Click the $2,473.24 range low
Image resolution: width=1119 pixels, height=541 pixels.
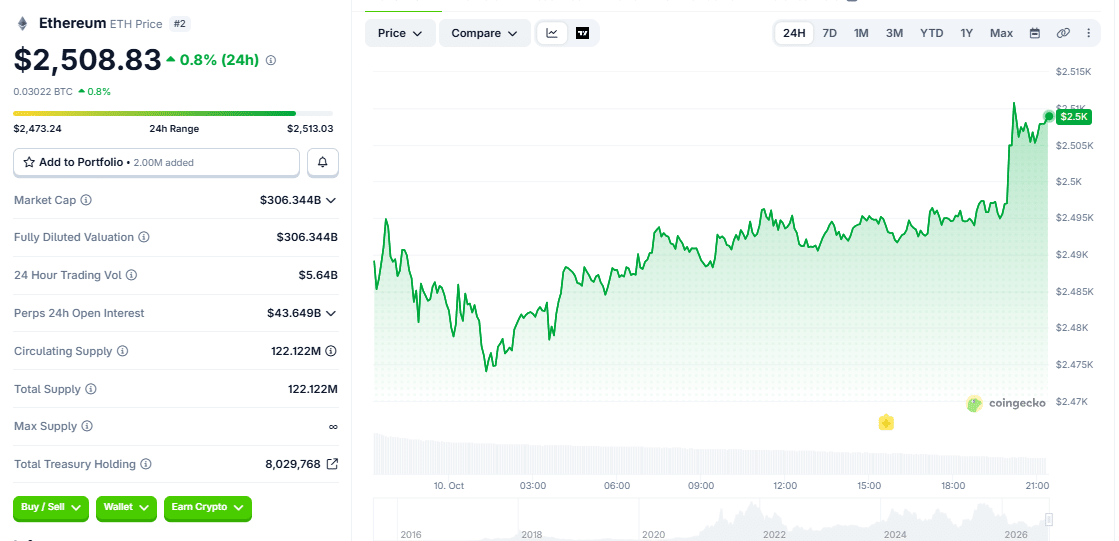(36, 129)
